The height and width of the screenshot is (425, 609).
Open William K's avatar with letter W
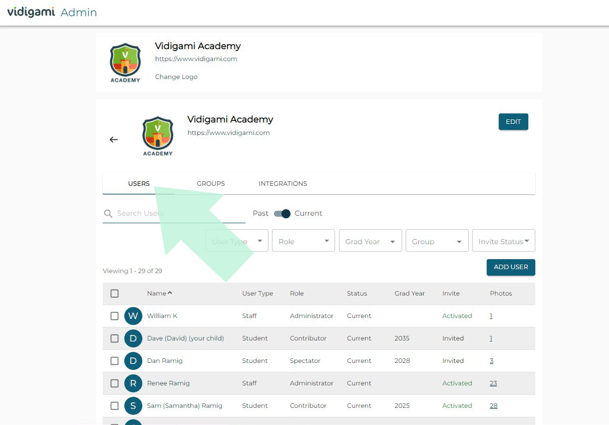click(133, 316)
